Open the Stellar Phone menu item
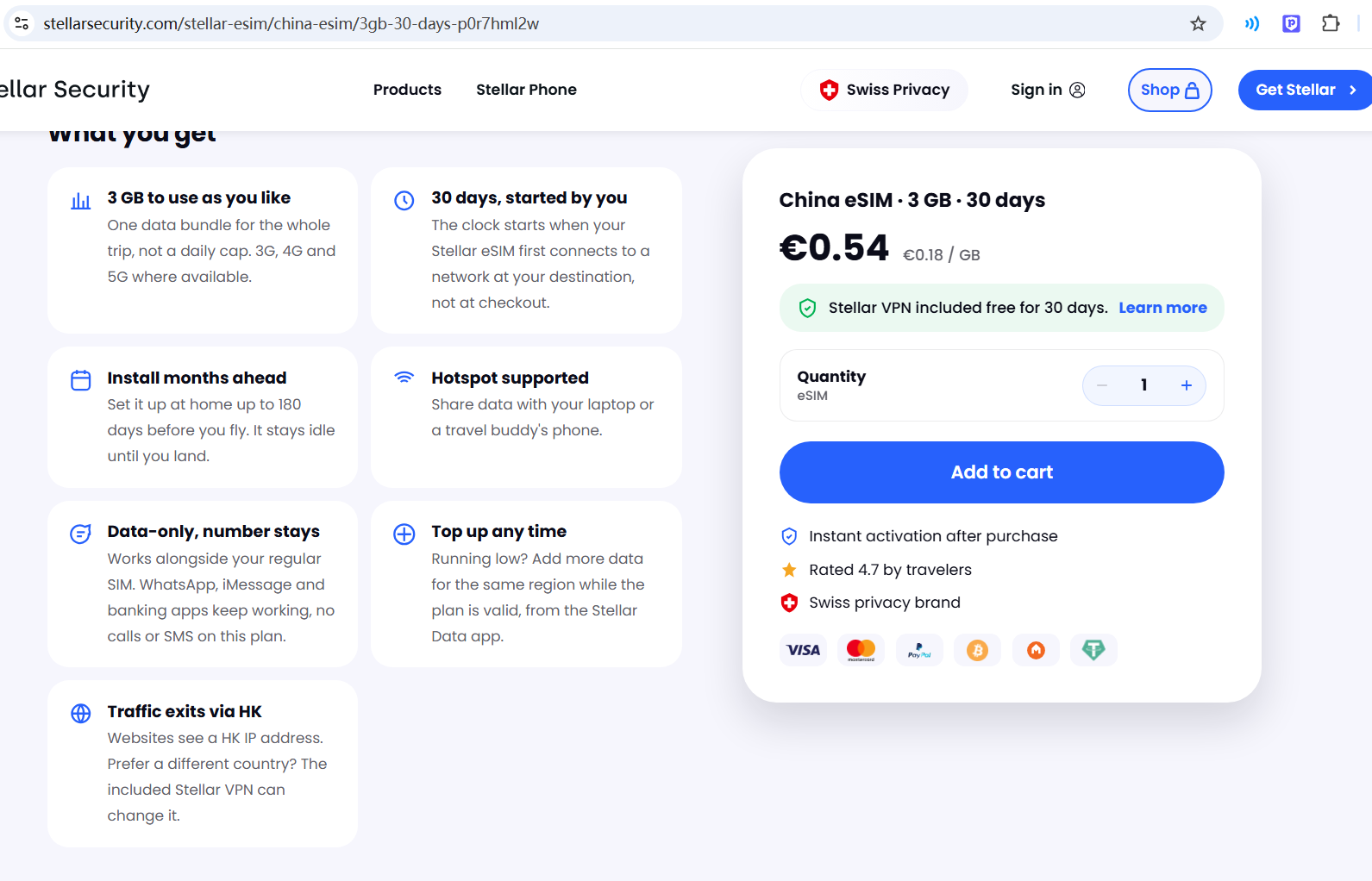1372x881 pixels. 526,90
